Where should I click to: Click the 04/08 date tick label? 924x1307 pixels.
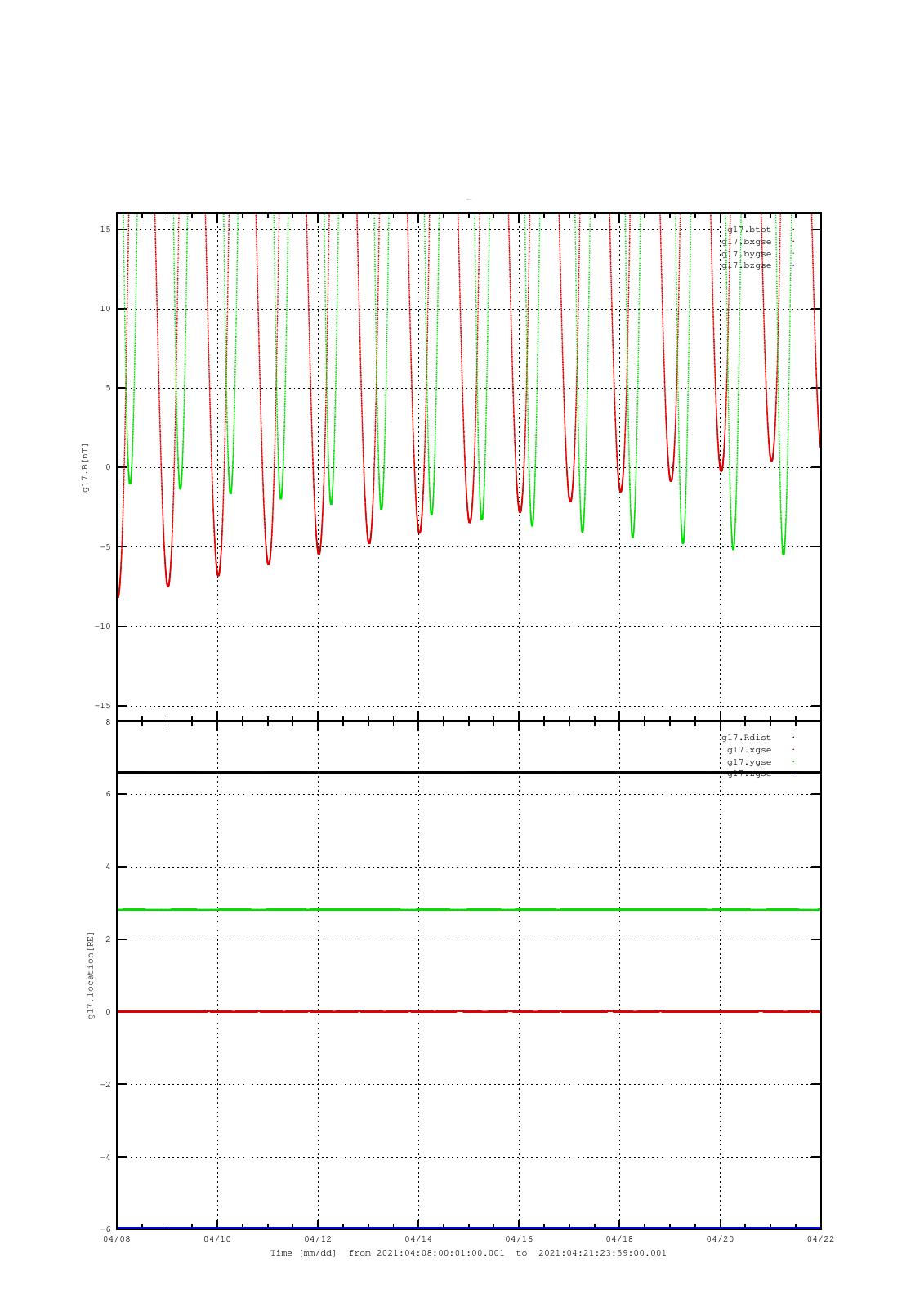click(x=117, y=1239)
